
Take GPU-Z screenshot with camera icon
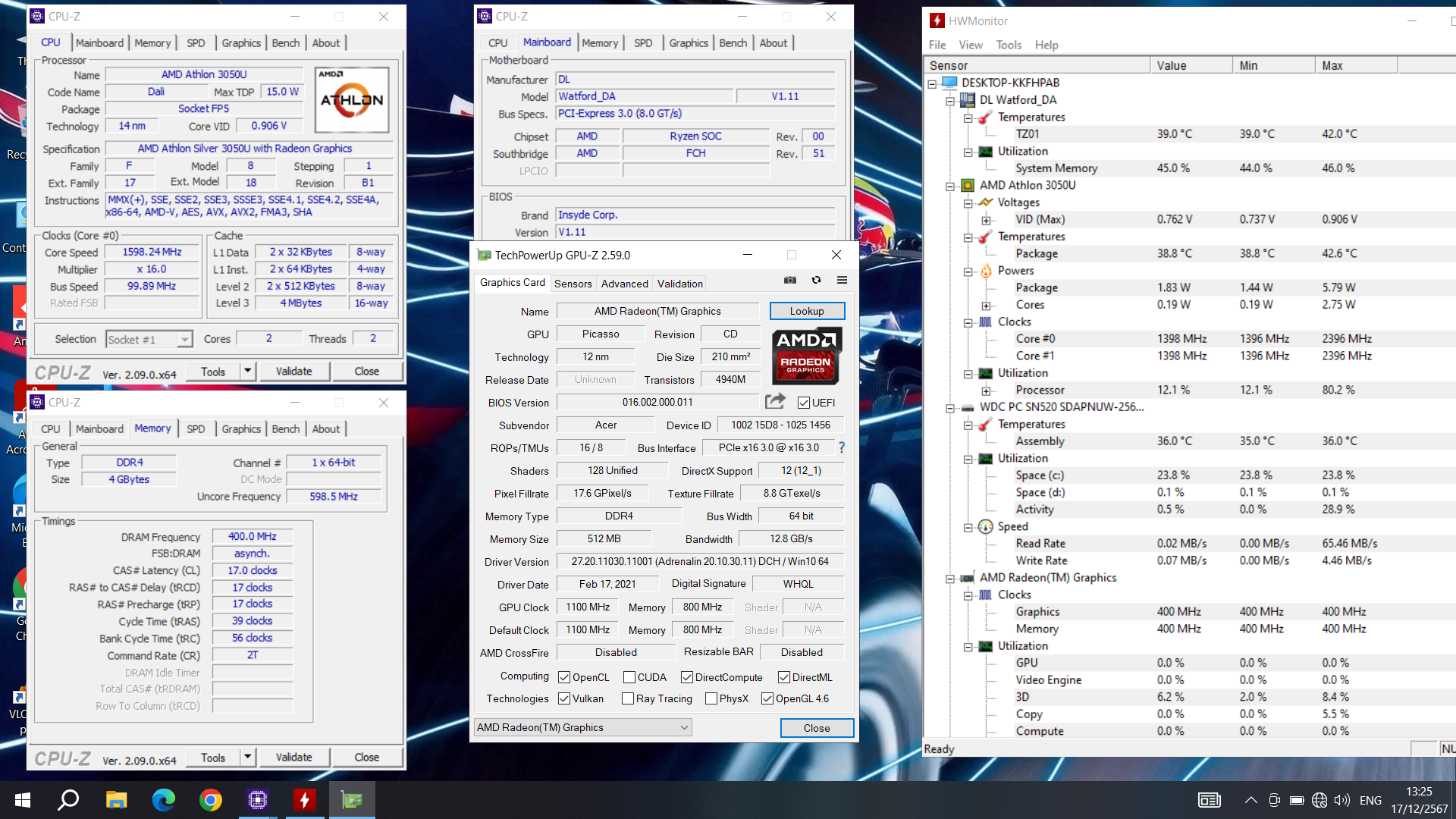coord(790,280)
